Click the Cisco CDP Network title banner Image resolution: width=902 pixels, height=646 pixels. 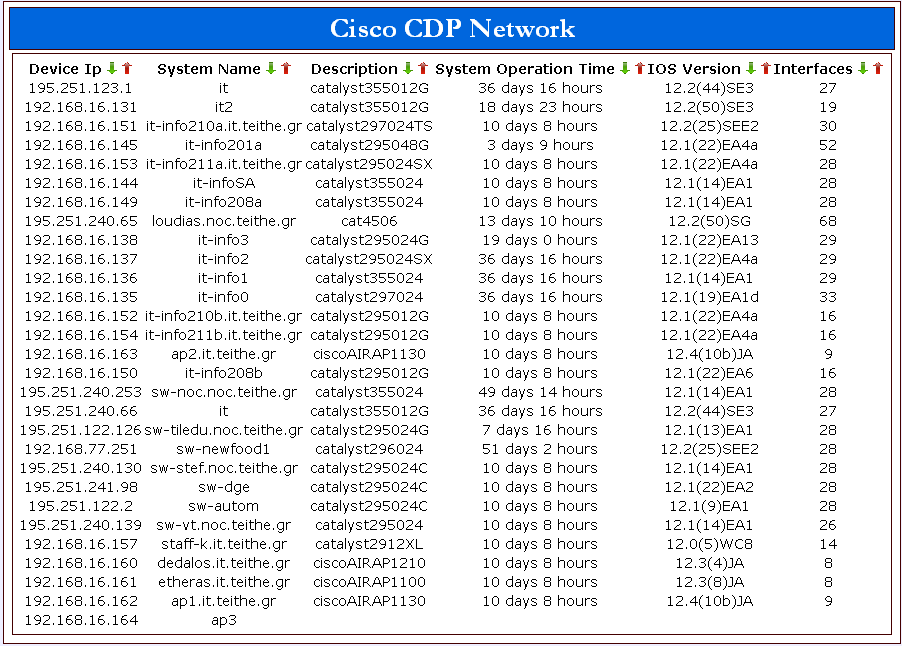click(452, 28)
